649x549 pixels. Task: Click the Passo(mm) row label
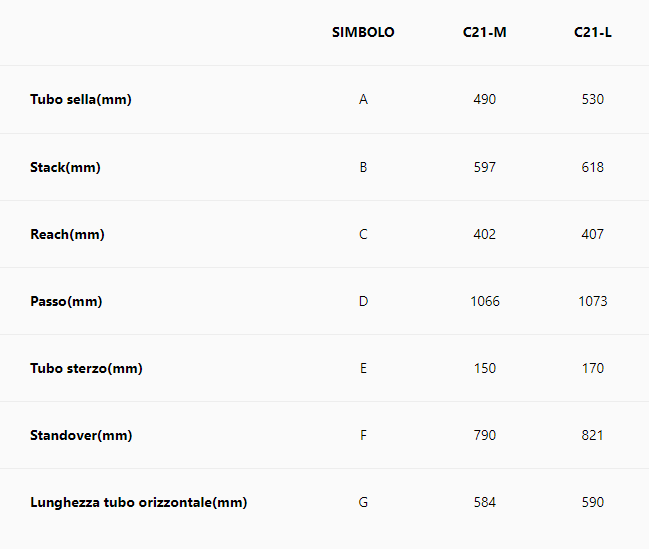coord(66,301)
